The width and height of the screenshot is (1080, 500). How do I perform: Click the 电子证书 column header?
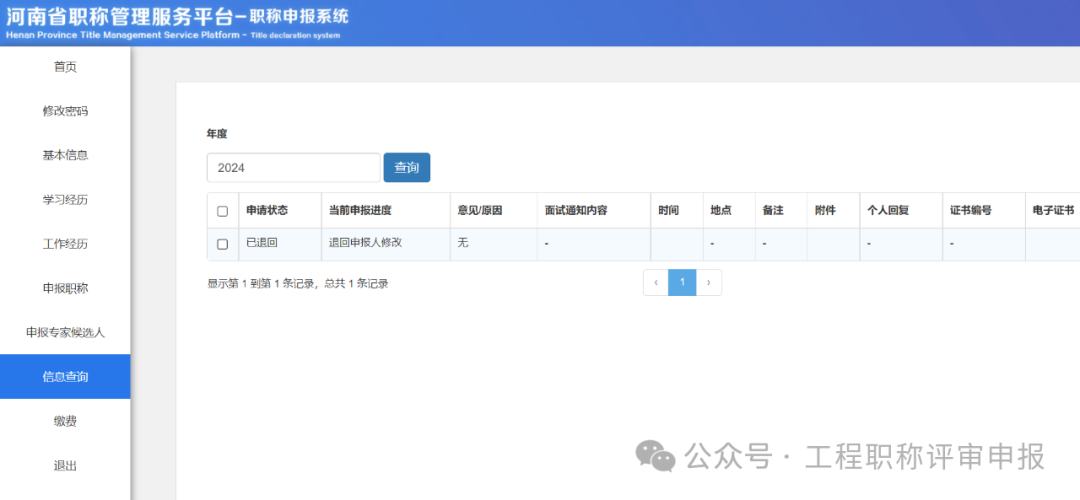(1053, 211)
